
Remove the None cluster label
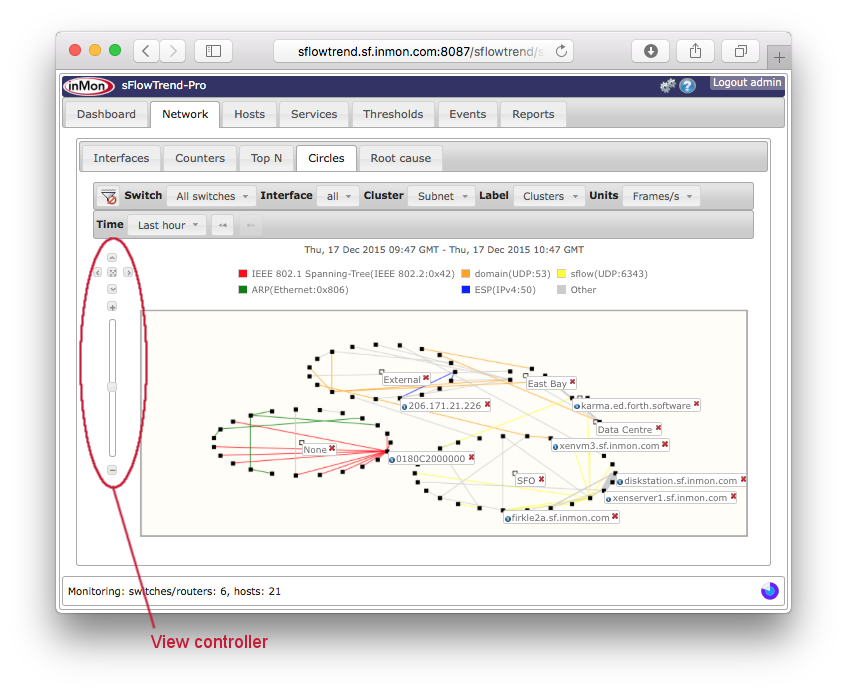pyautogui.click(x=332, y=448)
